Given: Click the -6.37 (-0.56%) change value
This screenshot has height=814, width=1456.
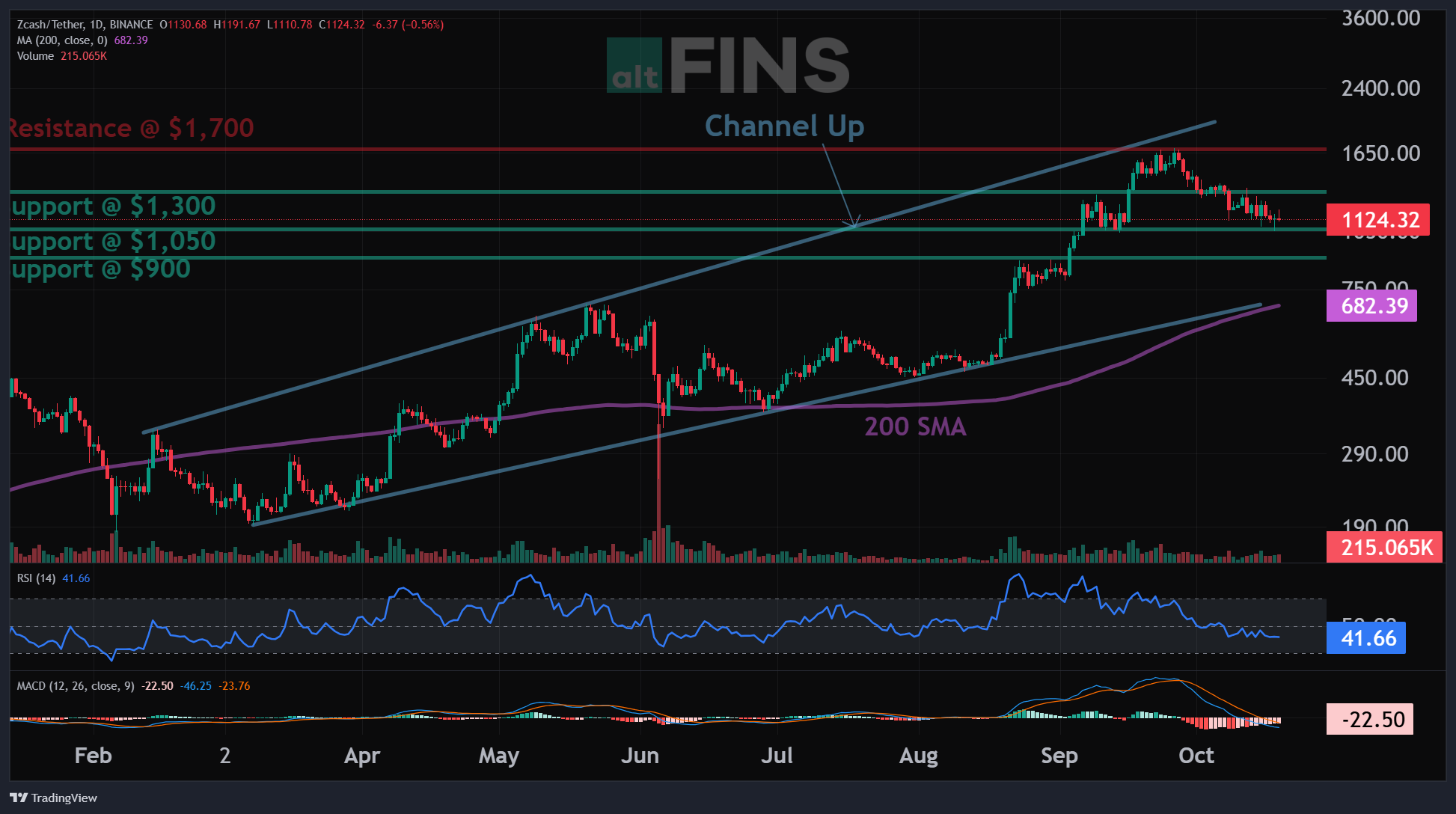Looking at the screenshot, I should (x=409, y=25).
